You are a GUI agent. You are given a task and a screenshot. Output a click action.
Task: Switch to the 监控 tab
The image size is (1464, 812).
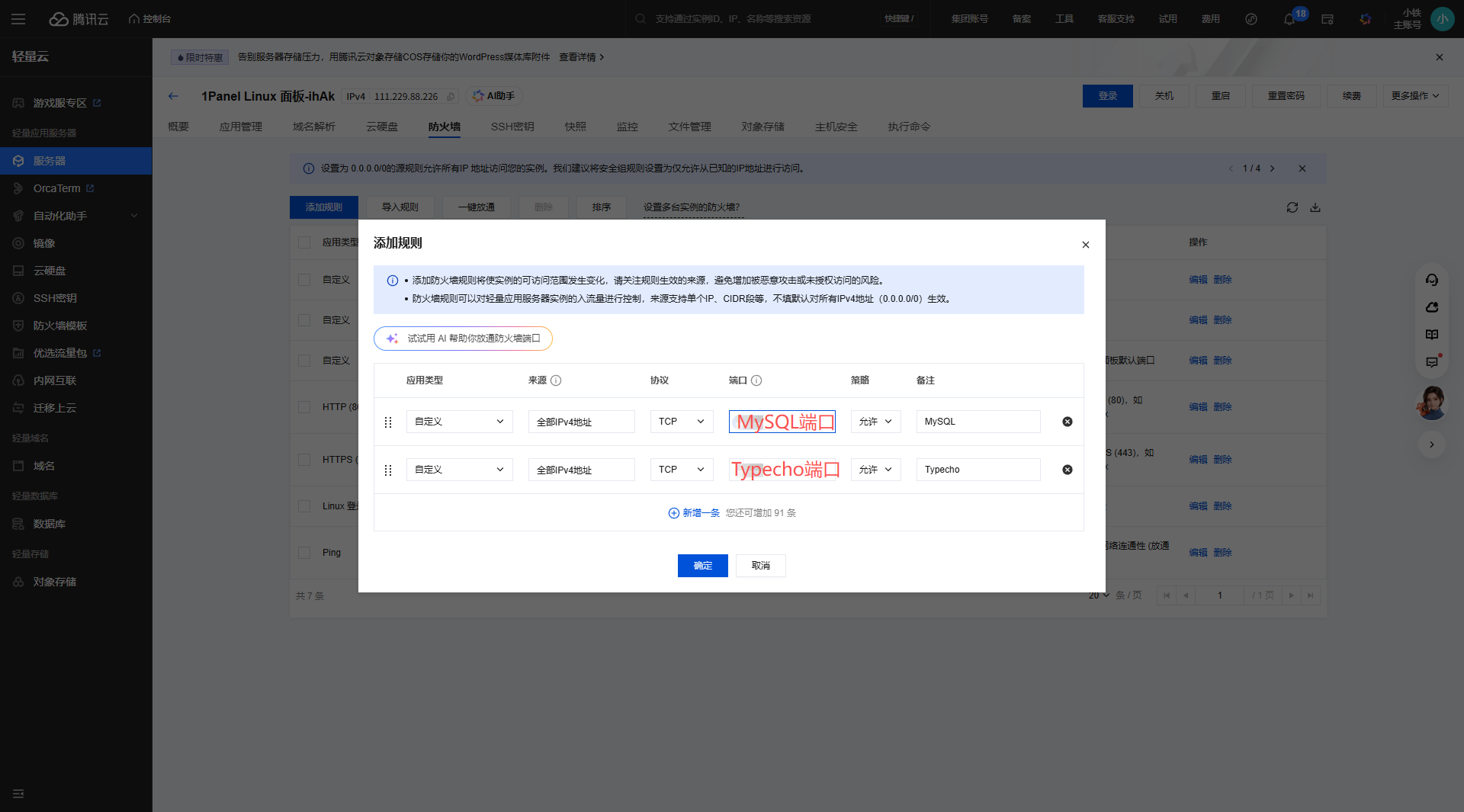[627, 127]
